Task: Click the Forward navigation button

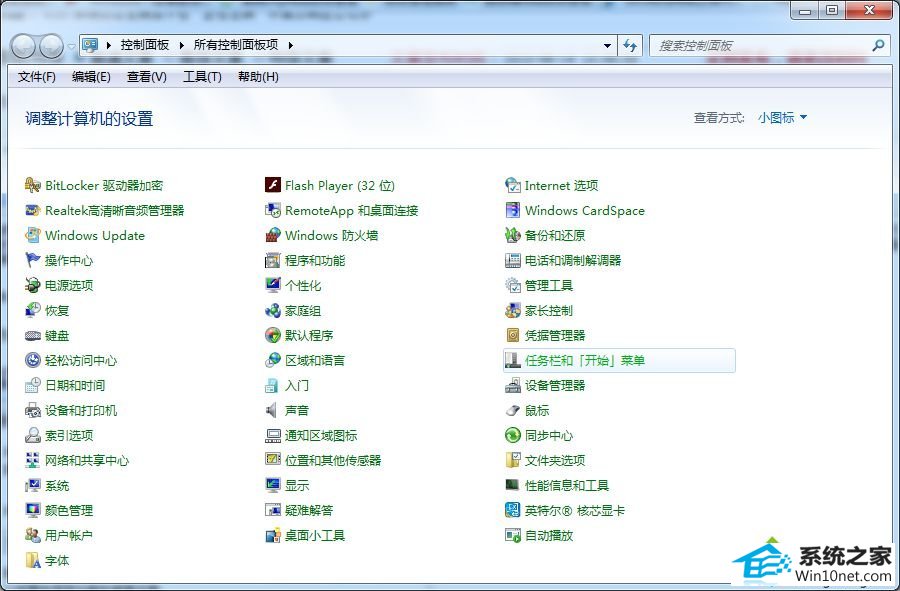Action: (51, 46)
